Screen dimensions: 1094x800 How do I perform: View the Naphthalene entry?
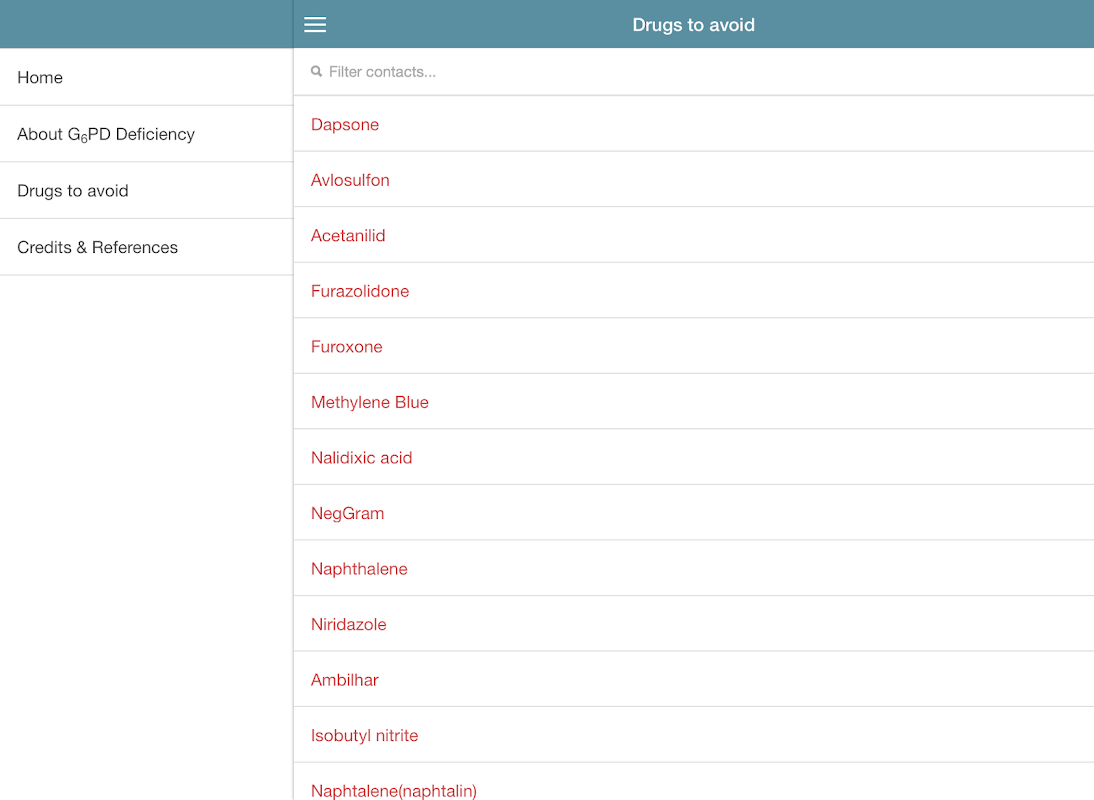359,569
